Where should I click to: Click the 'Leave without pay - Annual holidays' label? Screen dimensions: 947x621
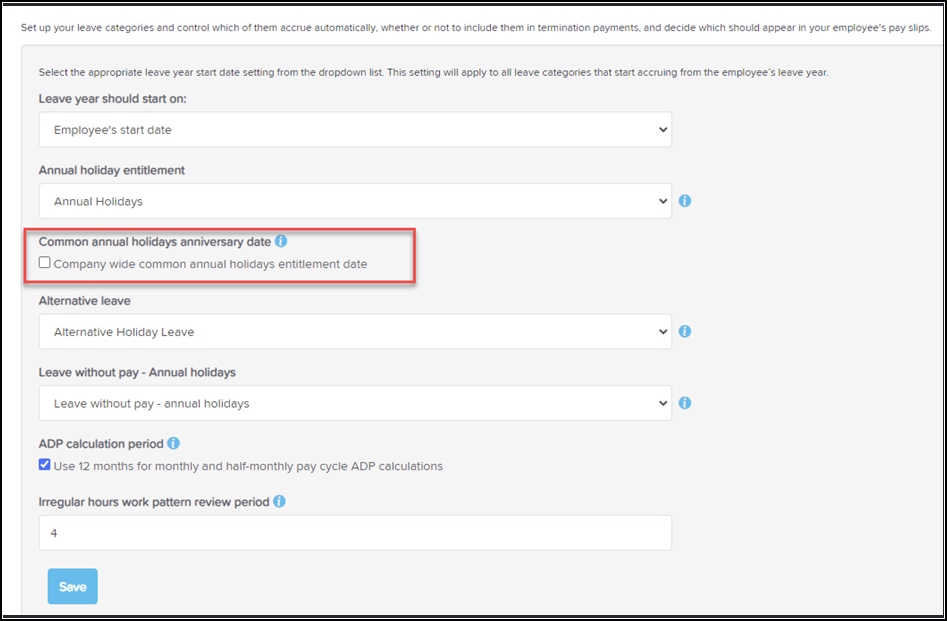coord(137,372)
